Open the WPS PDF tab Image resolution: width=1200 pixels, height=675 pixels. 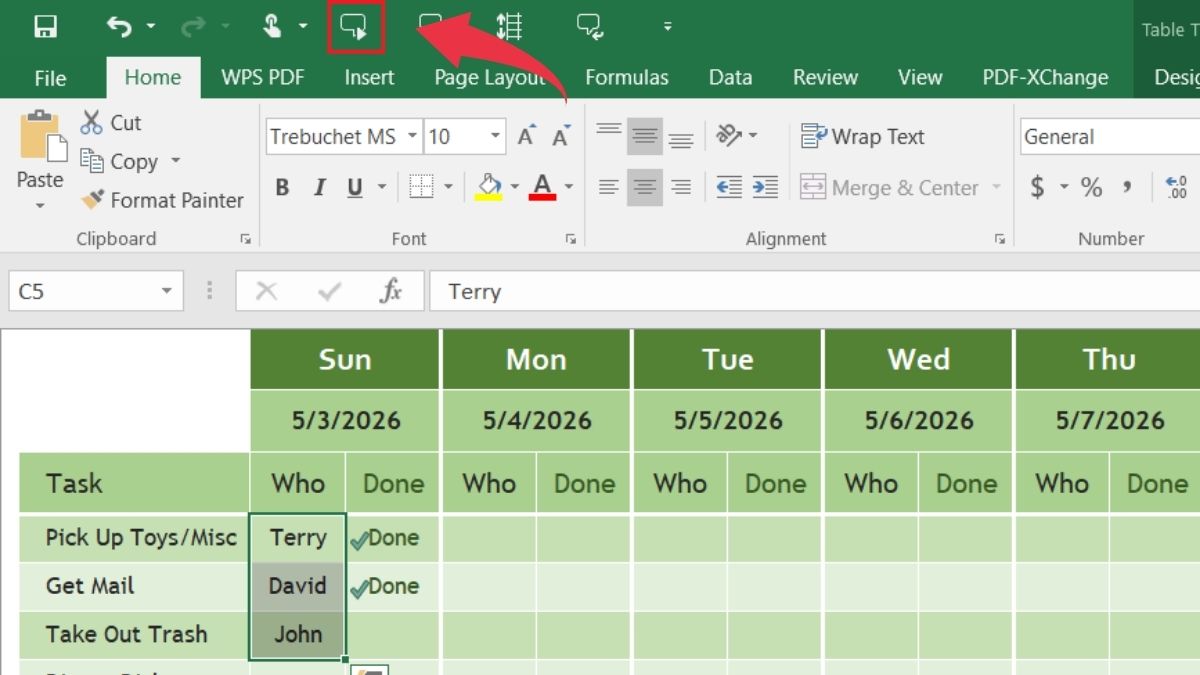pos(262,77)
